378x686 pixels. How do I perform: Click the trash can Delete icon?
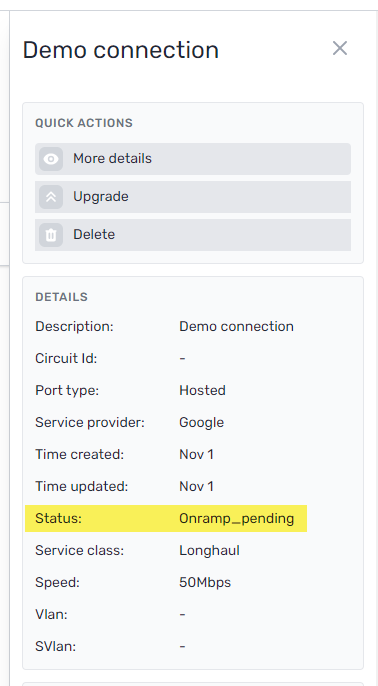click(51, 235)
